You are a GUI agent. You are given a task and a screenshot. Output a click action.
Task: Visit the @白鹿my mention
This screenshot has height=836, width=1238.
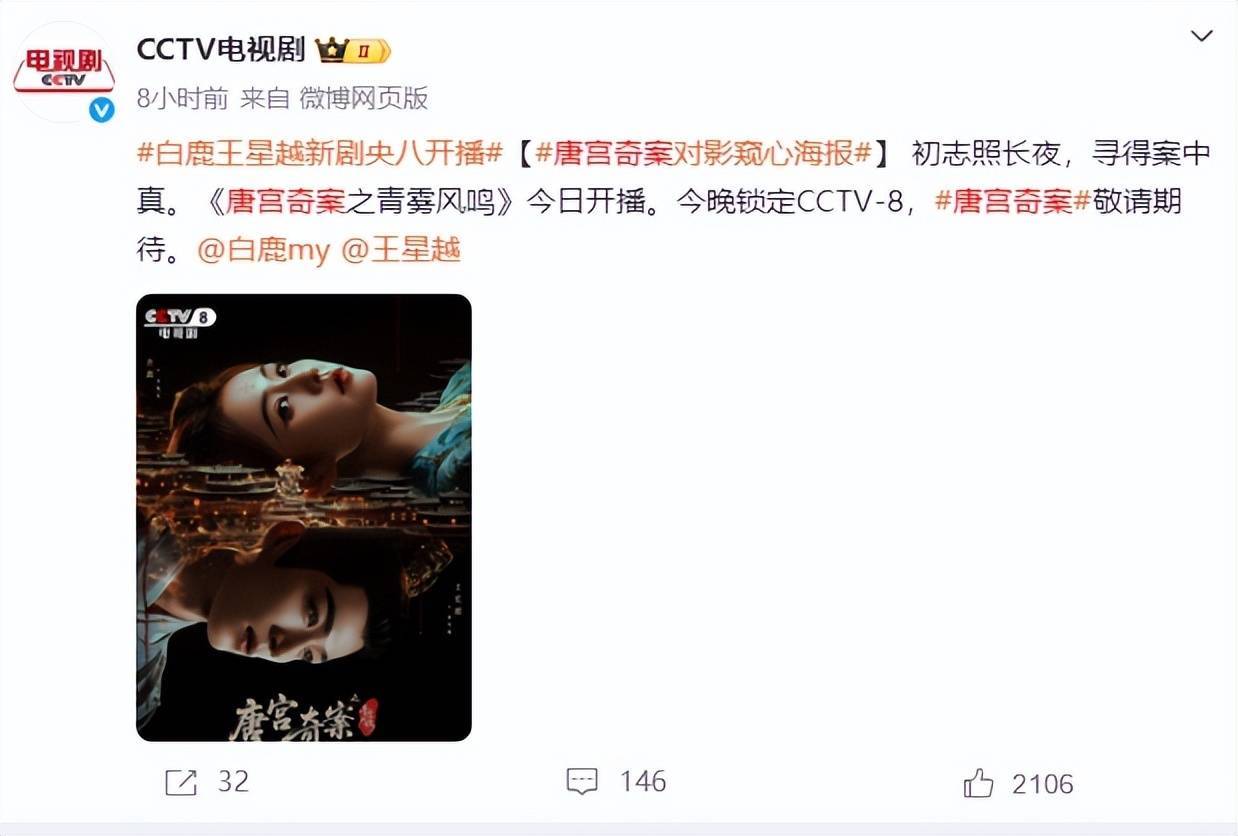pyautogui.click(x=263, y=250)
